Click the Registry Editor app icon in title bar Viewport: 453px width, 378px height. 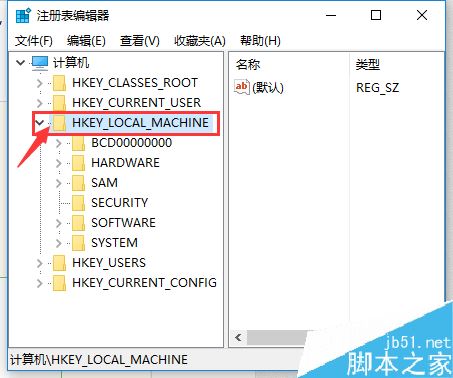coord(23,16)
